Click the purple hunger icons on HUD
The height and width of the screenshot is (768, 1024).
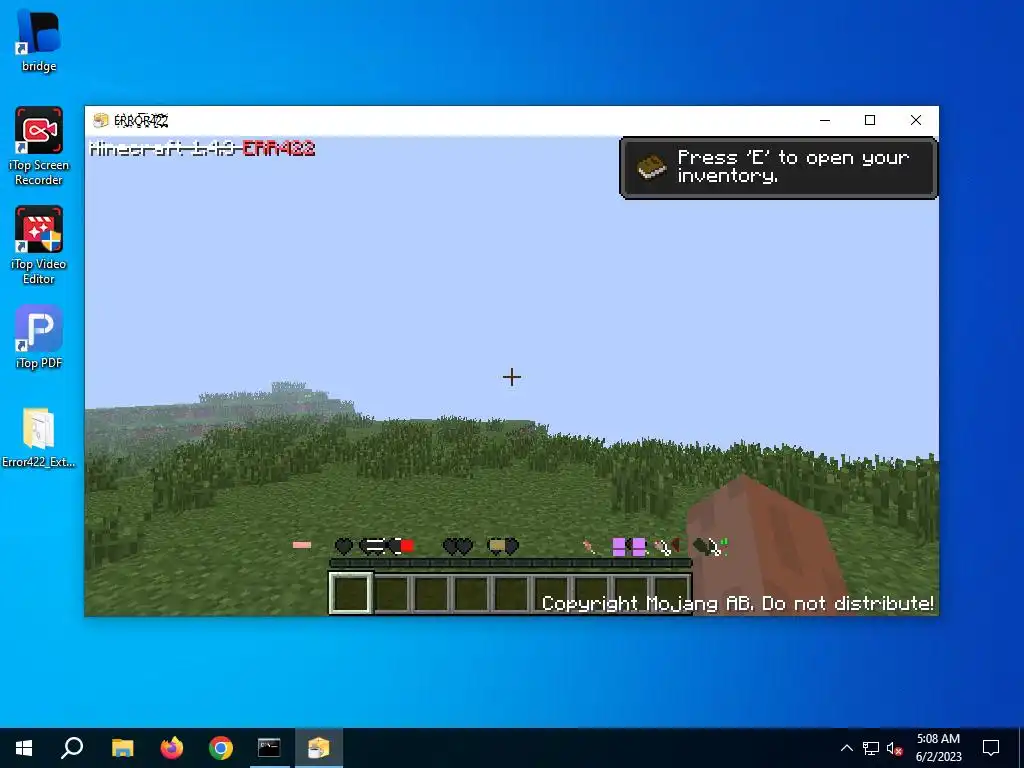click(x=629, y=547)
